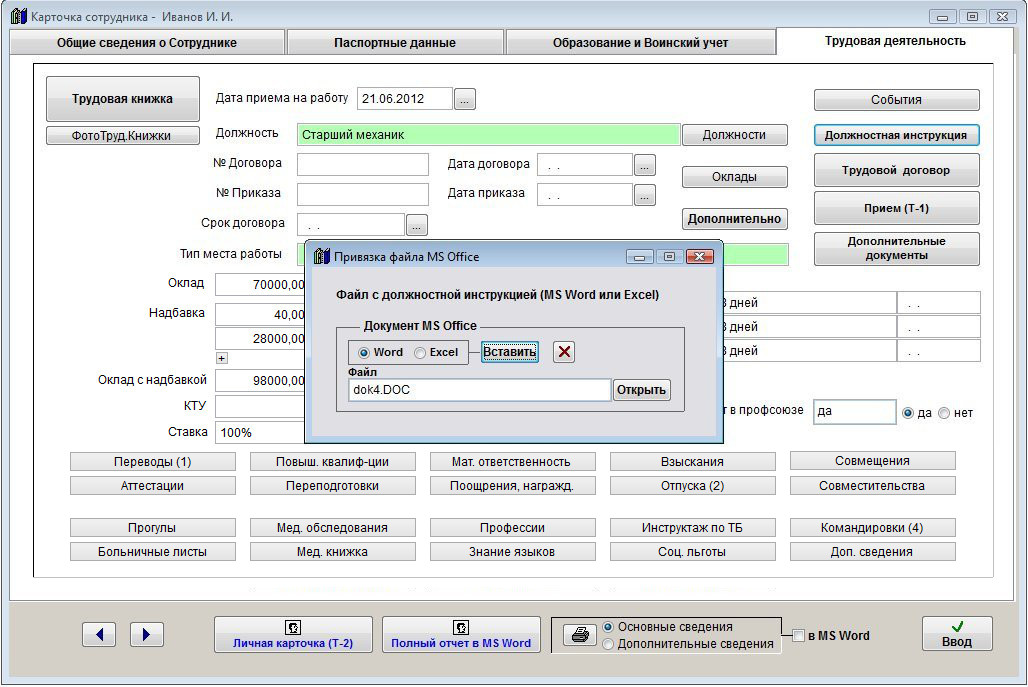Open Личная карточка (Т-2) report
The image size is (1028, 687).
[x=293, y=635]
